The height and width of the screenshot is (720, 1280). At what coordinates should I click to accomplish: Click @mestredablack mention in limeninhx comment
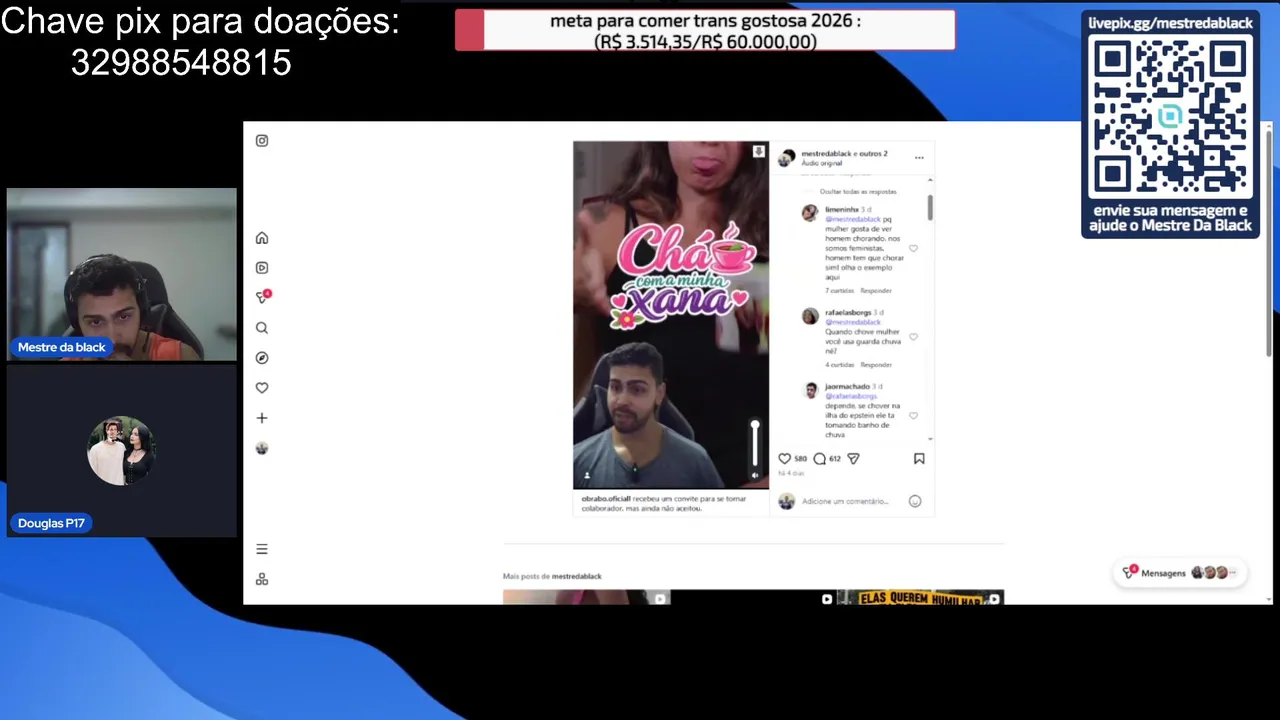pyautogui.click(x=853, y=219)
